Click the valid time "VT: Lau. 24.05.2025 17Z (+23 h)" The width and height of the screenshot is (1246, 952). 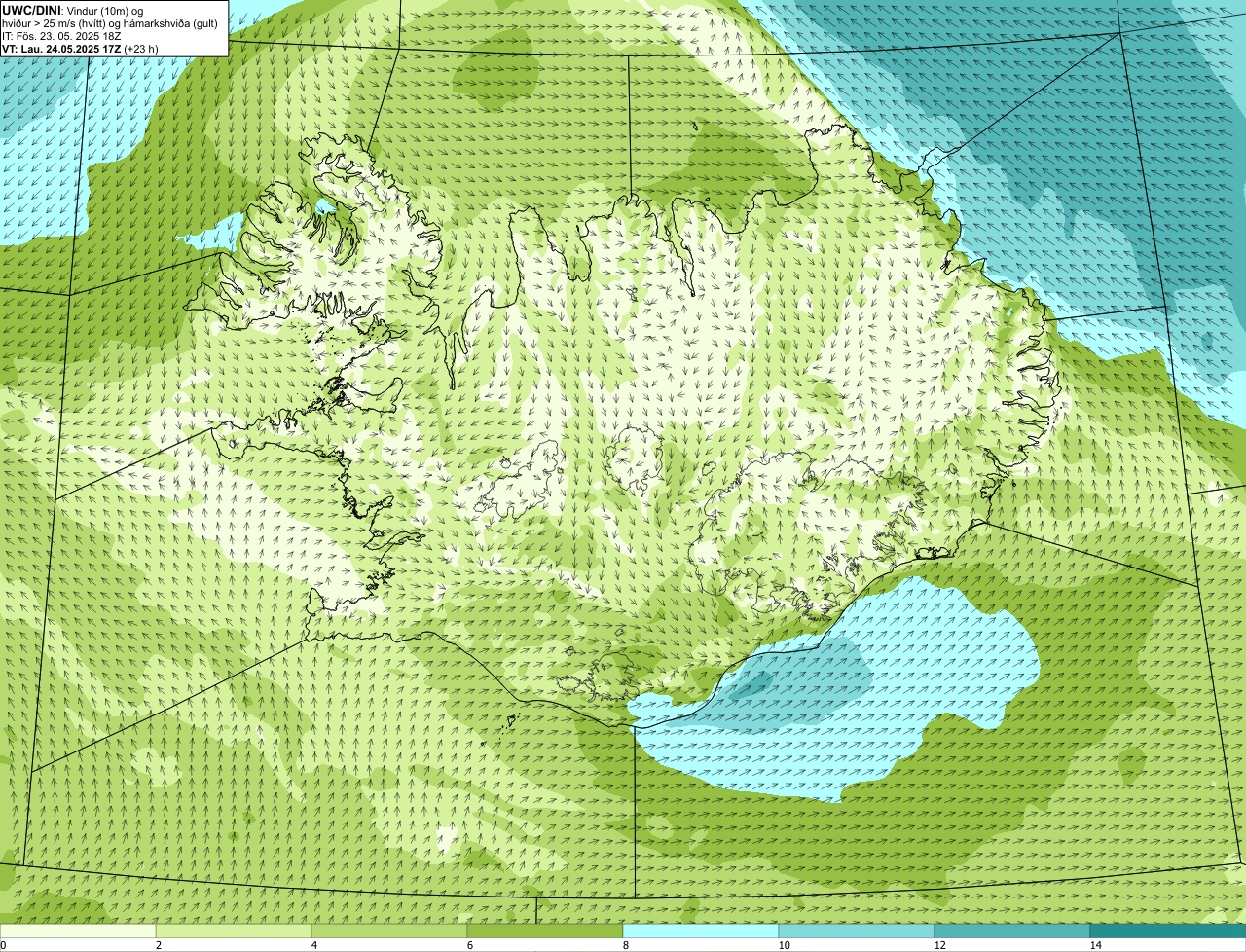point(80,49)
